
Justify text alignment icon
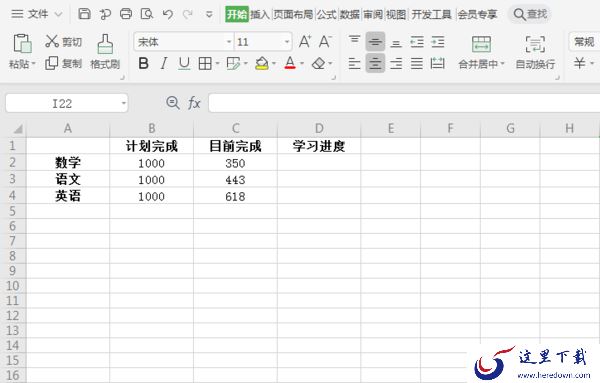point(417,63)
